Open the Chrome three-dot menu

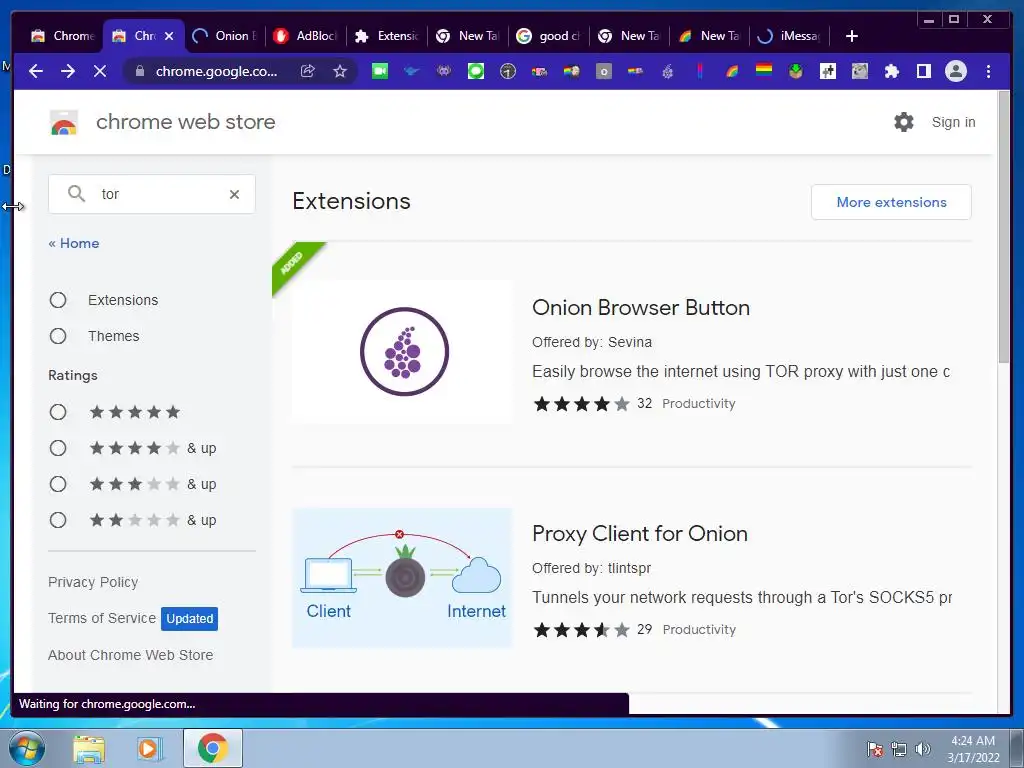[x=988, y=71]
